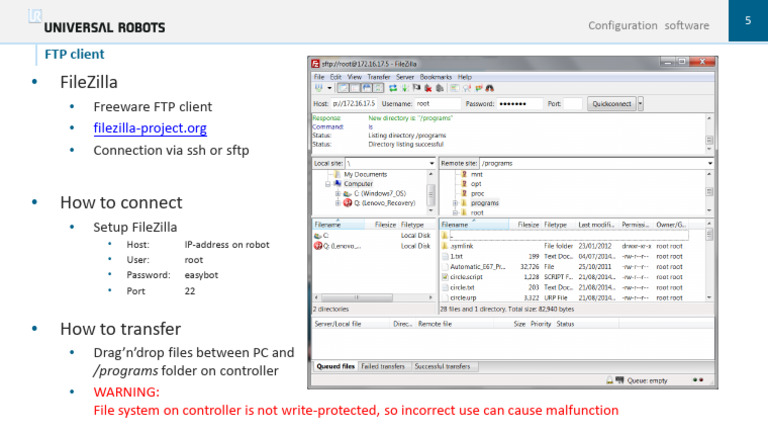The image size is (768, 433).
Task: Open the View menu
Action: [x=354, y=77]
